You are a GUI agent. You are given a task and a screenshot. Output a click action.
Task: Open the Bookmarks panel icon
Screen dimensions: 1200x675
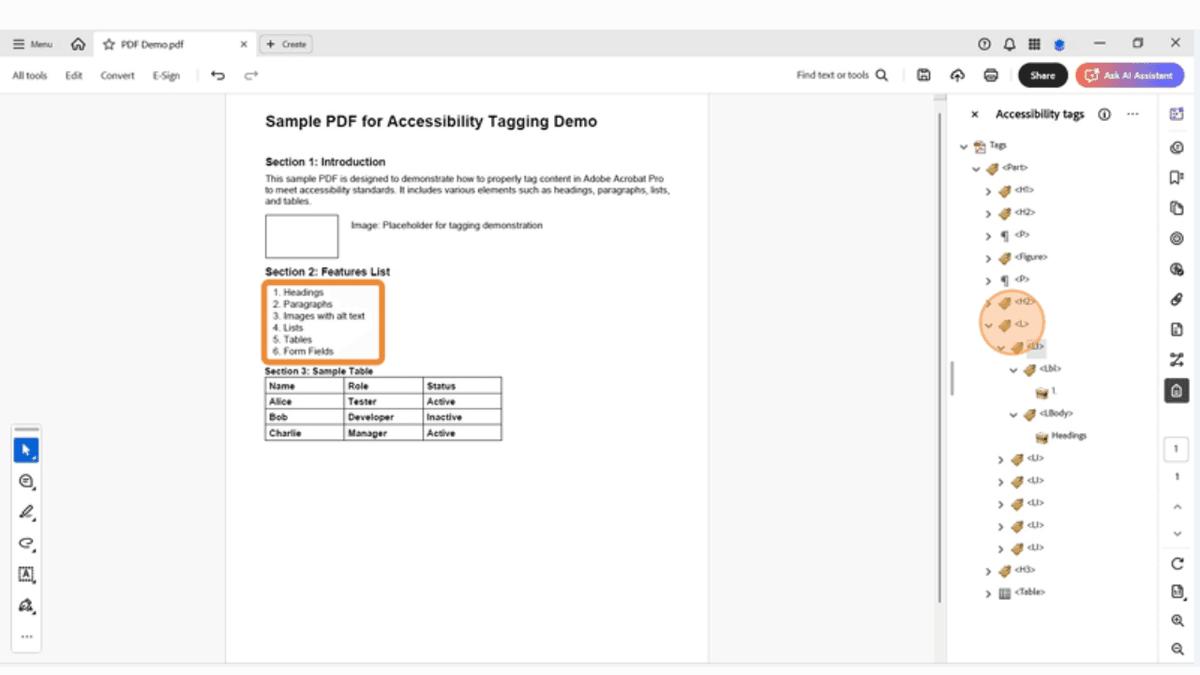click(1176, 176)
